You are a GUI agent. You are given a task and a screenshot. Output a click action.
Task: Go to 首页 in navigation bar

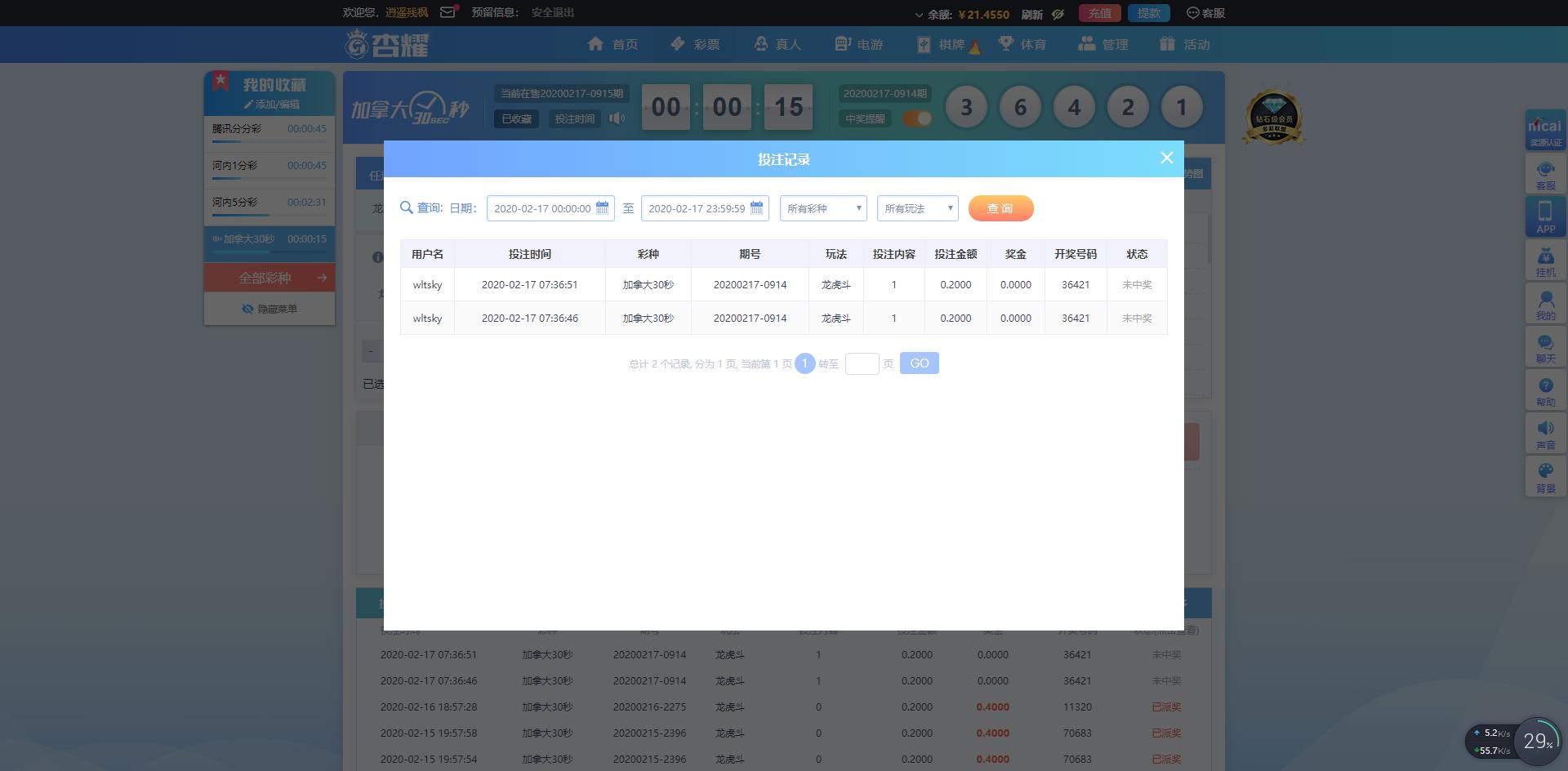point(612,44)
